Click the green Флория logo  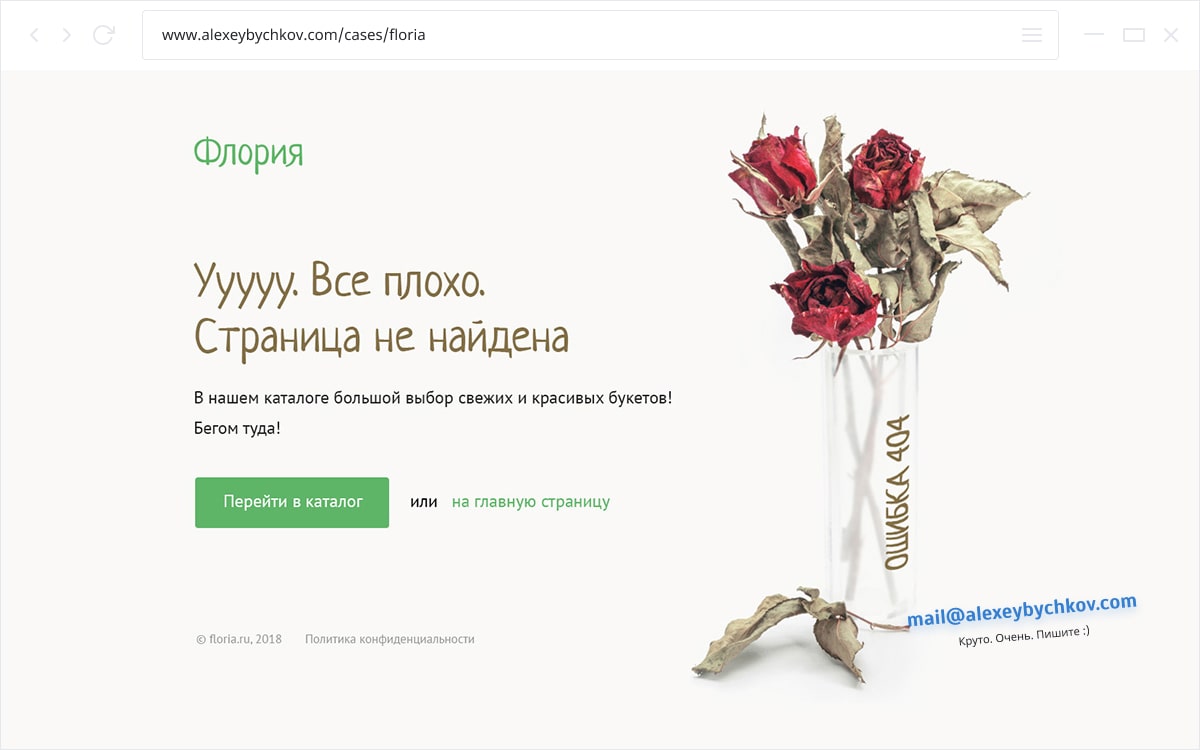[248, 153]
